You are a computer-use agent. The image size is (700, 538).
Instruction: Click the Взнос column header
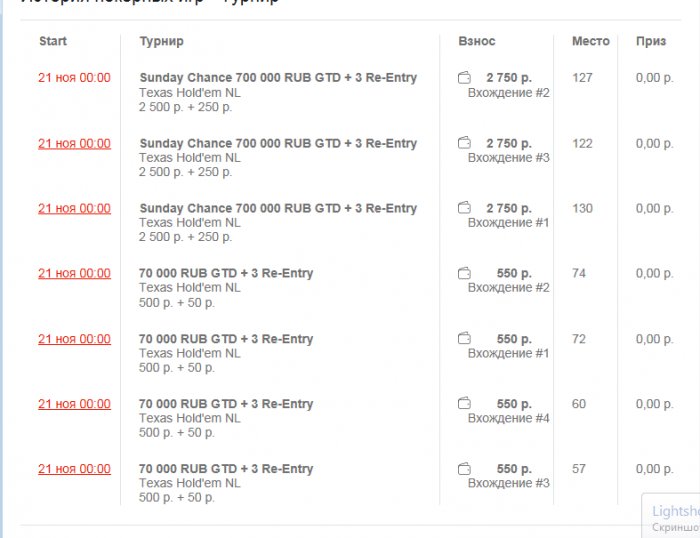476,41
